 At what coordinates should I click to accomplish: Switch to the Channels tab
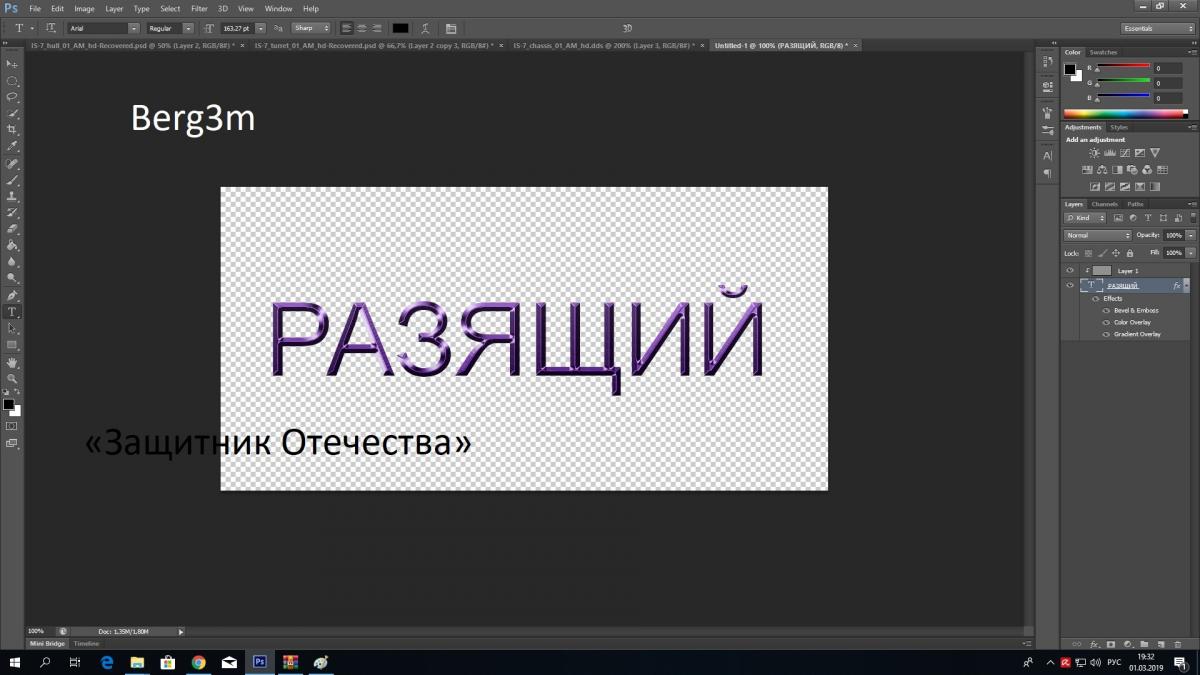[x=1104, y=204]
